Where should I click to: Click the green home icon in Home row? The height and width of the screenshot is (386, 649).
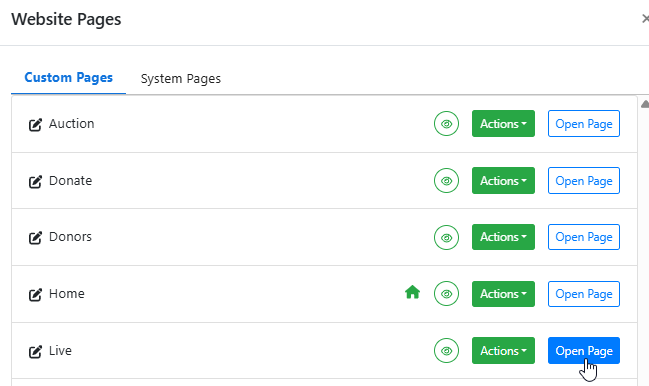pyautogui.click(x=412, y=292)
